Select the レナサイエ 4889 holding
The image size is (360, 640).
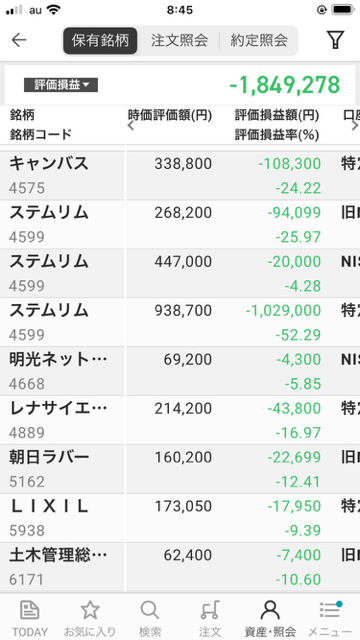(180, 420)
